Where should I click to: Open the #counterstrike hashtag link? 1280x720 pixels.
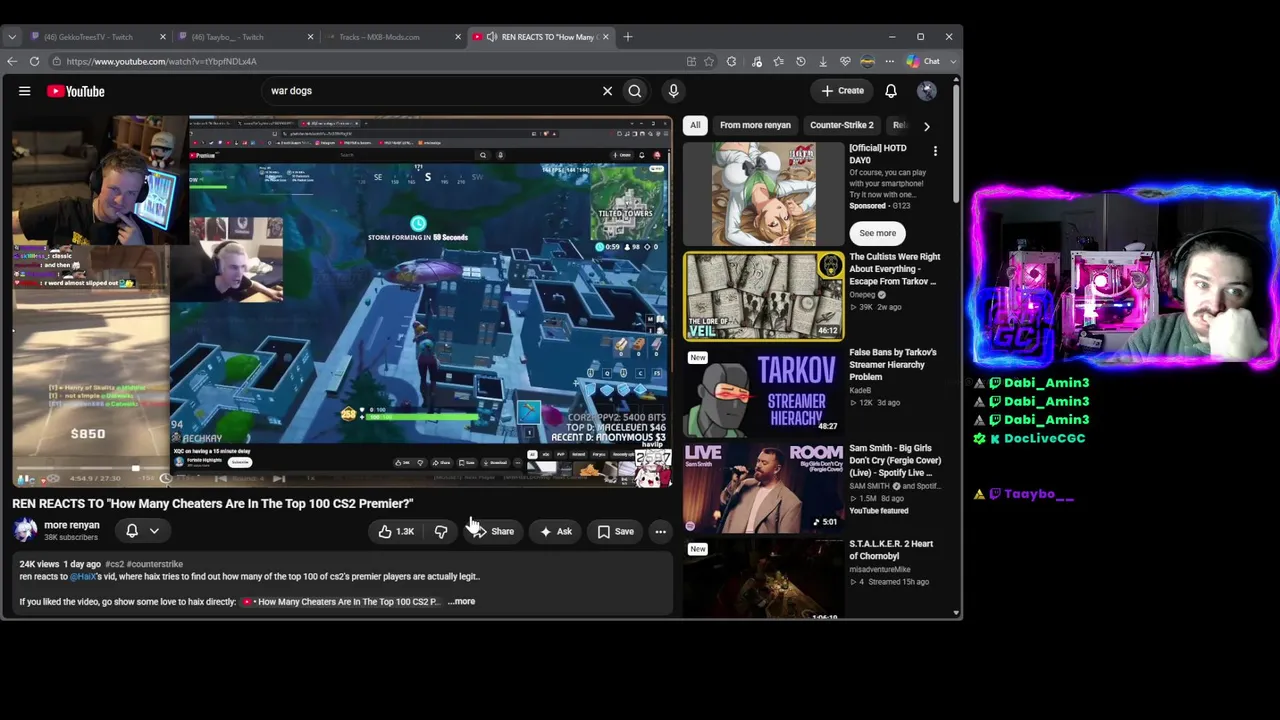tap(155, 564)
